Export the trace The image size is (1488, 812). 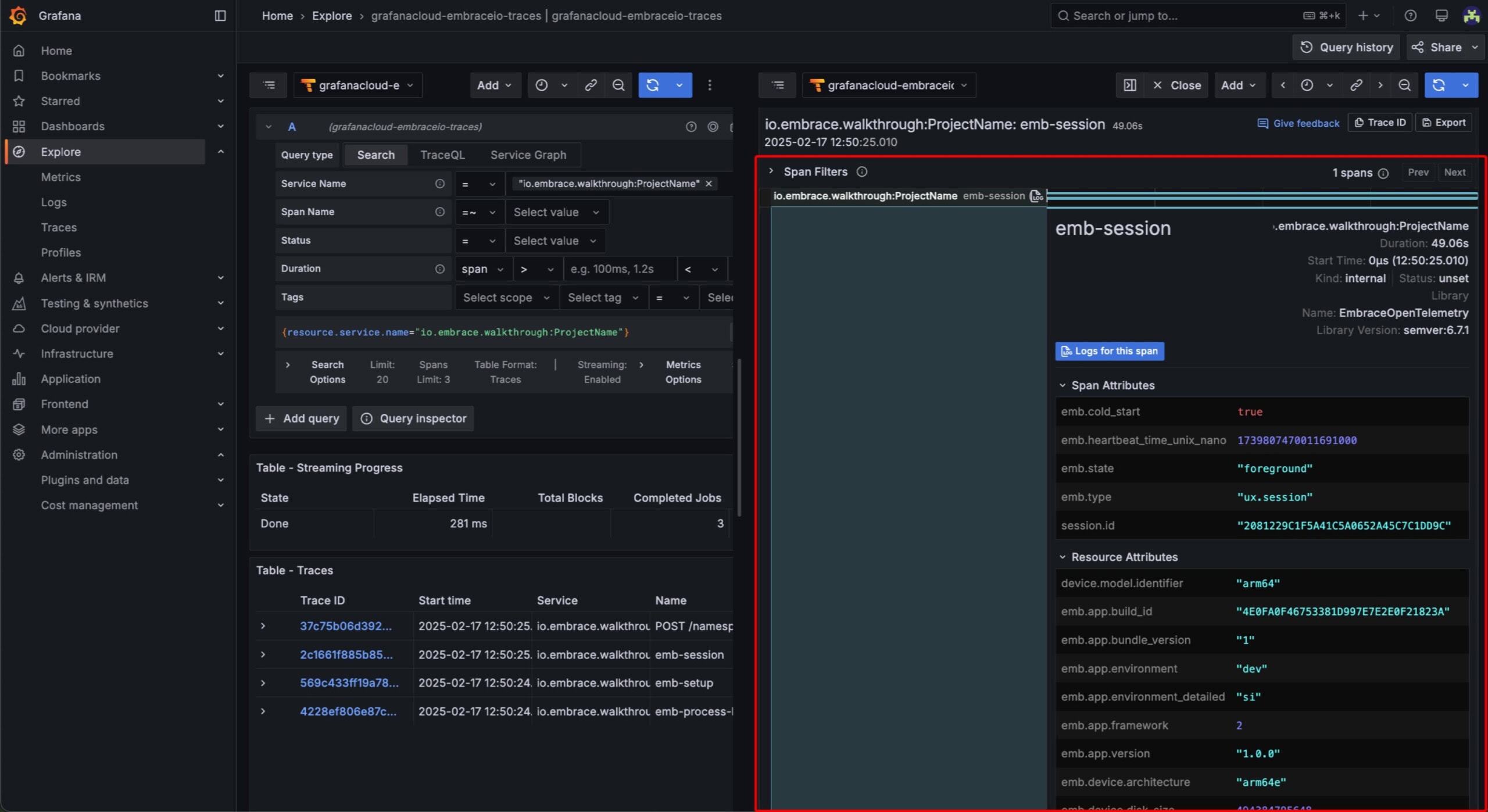(1443, 123)
